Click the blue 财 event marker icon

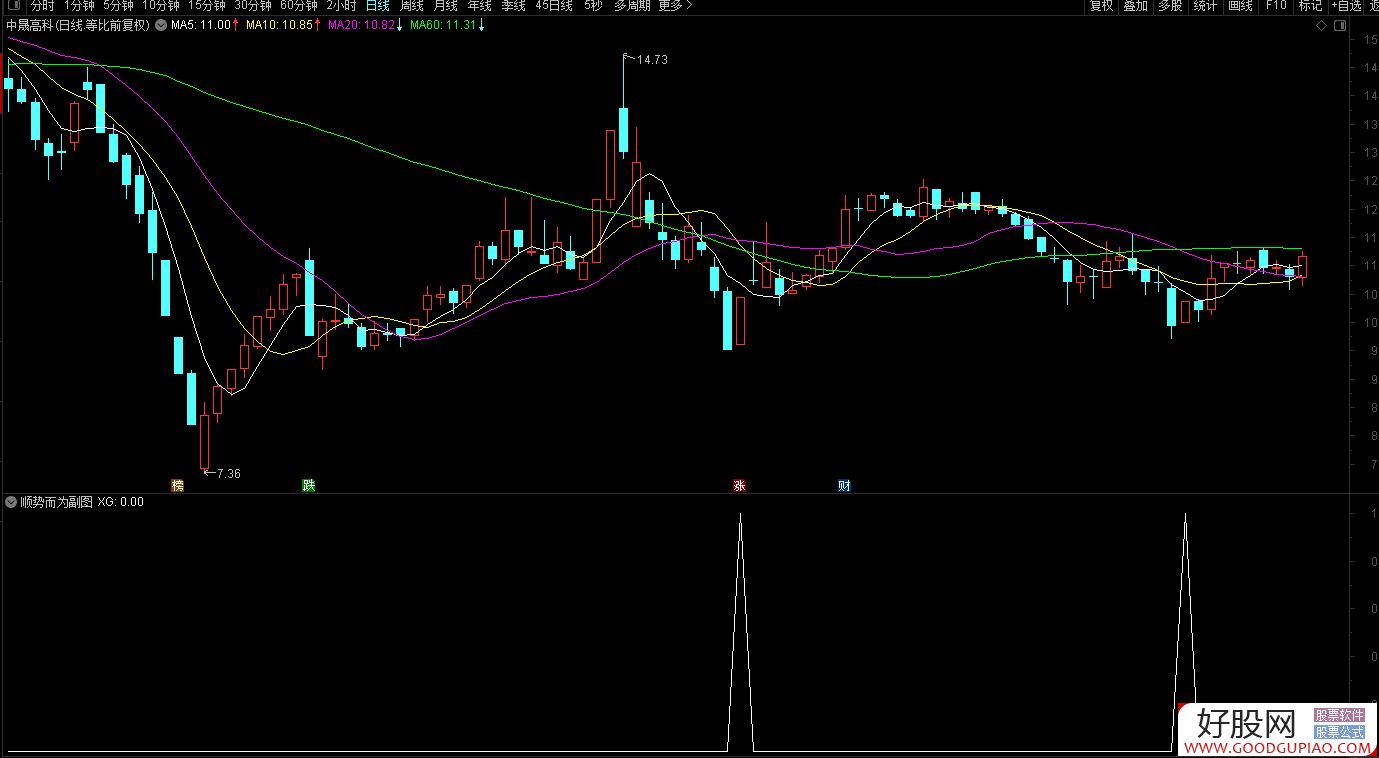pyautogui.click(x=845, y=486)
